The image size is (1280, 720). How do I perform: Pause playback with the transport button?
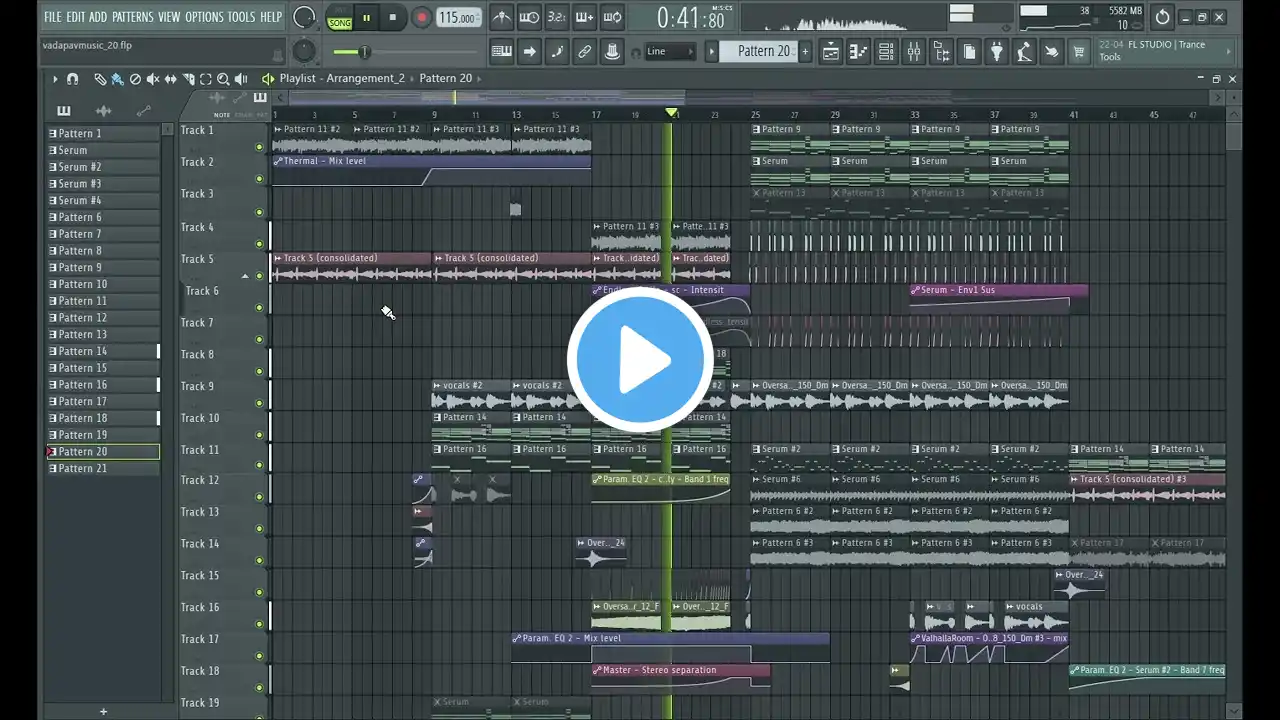tap(367, 17)
